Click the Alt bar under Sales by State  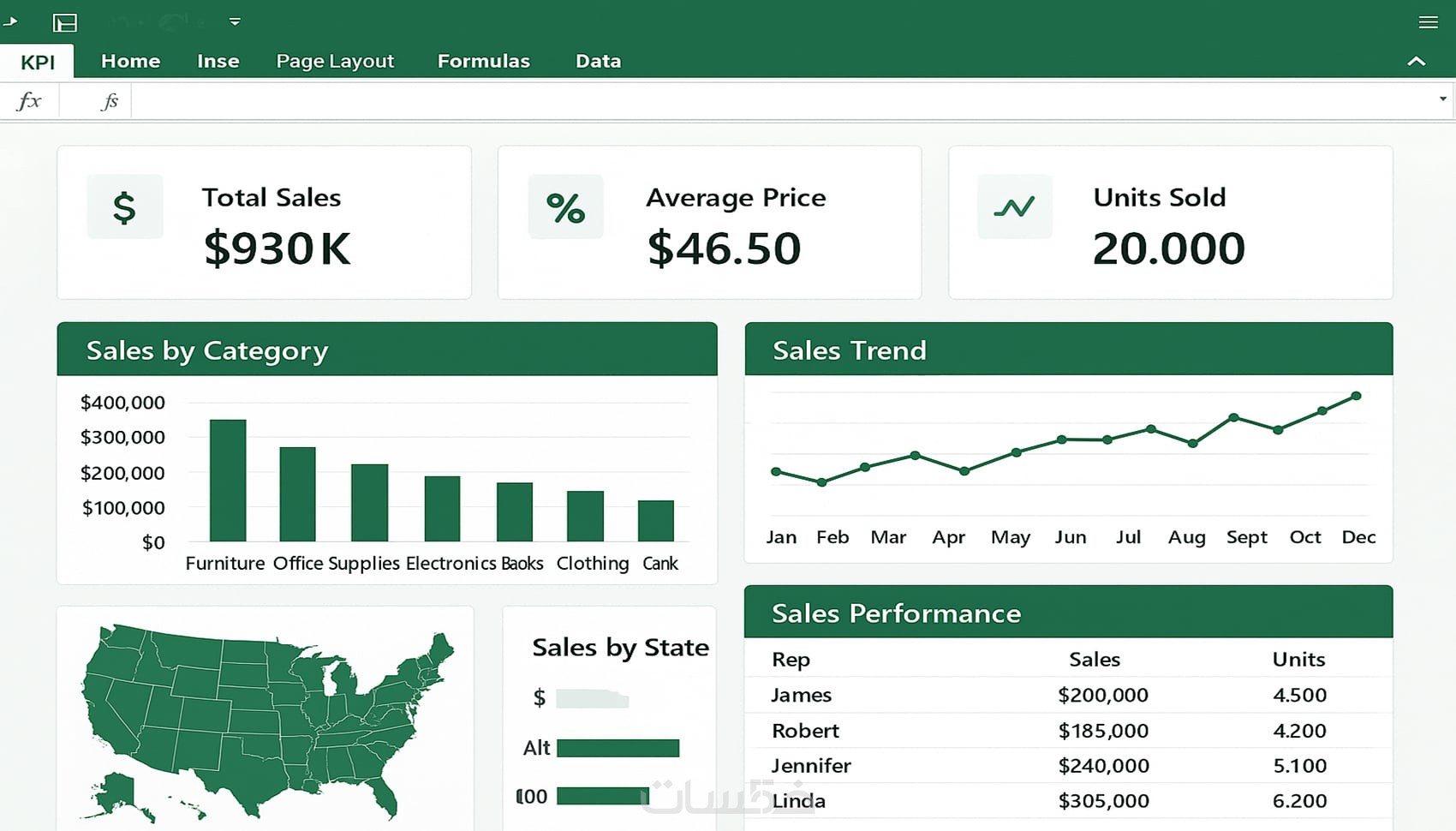(x=618, y=748)
